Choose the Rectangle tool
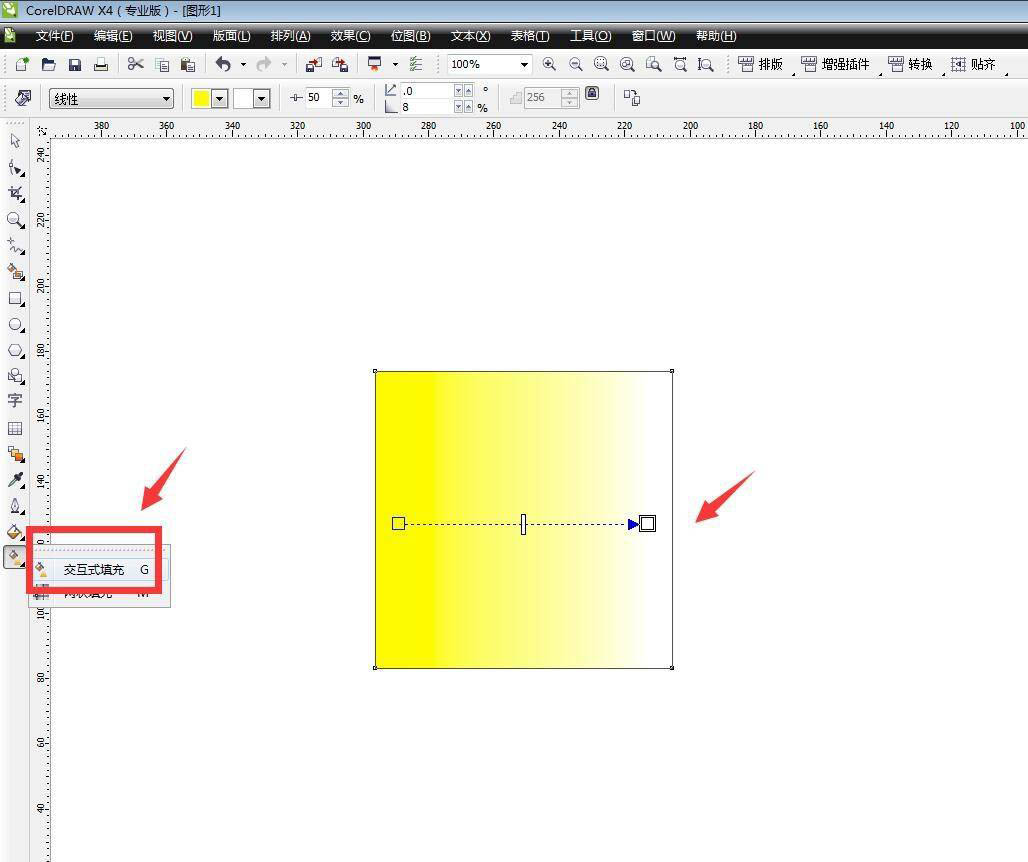The width and height of the screenshot is (1028, 862). tap(15, 298)
